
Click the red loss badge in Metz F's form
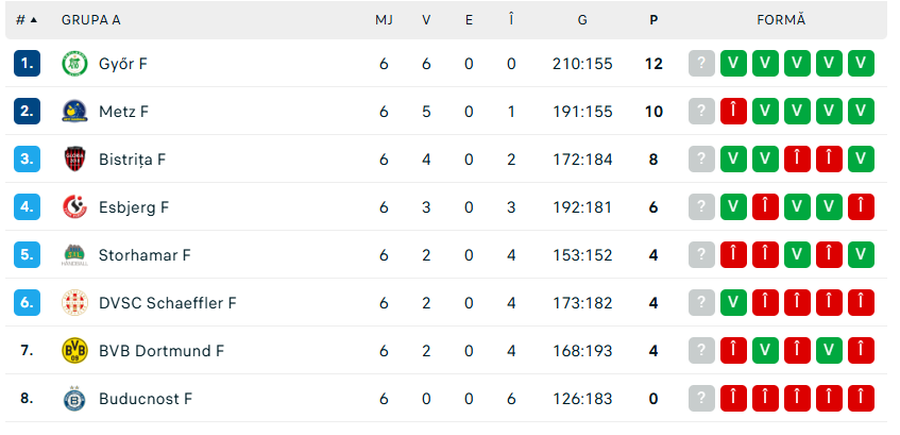coord(734,112)
